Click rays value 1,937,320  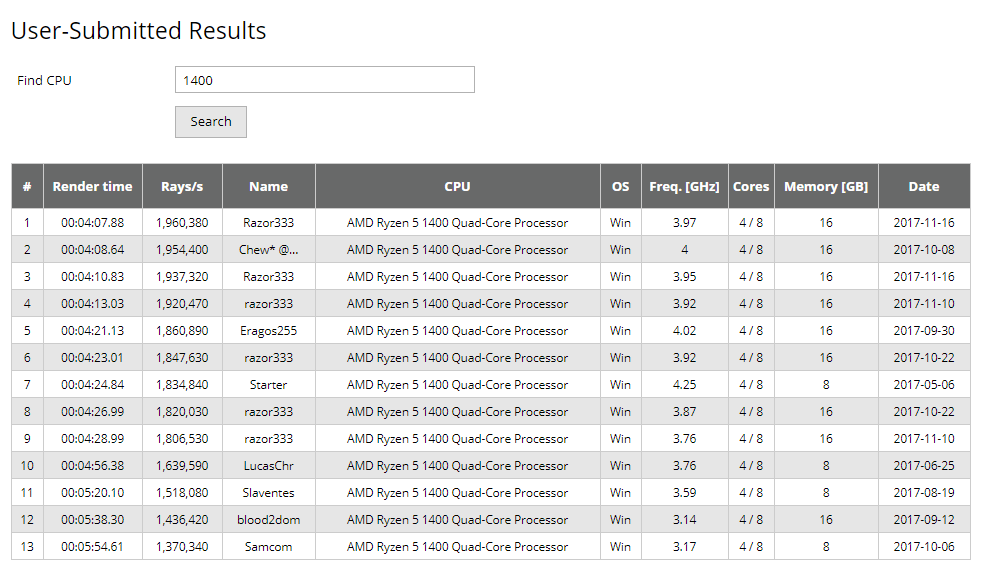click(x=182, y=277)
